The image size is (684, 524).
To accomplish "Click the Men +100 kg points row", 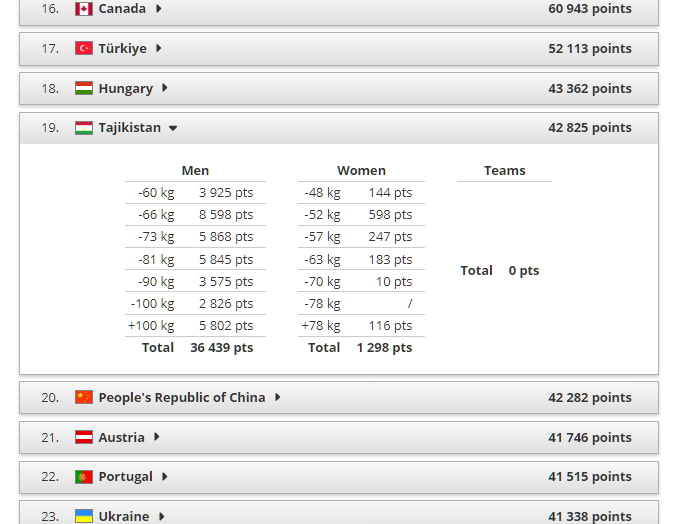I will [195, 325].
